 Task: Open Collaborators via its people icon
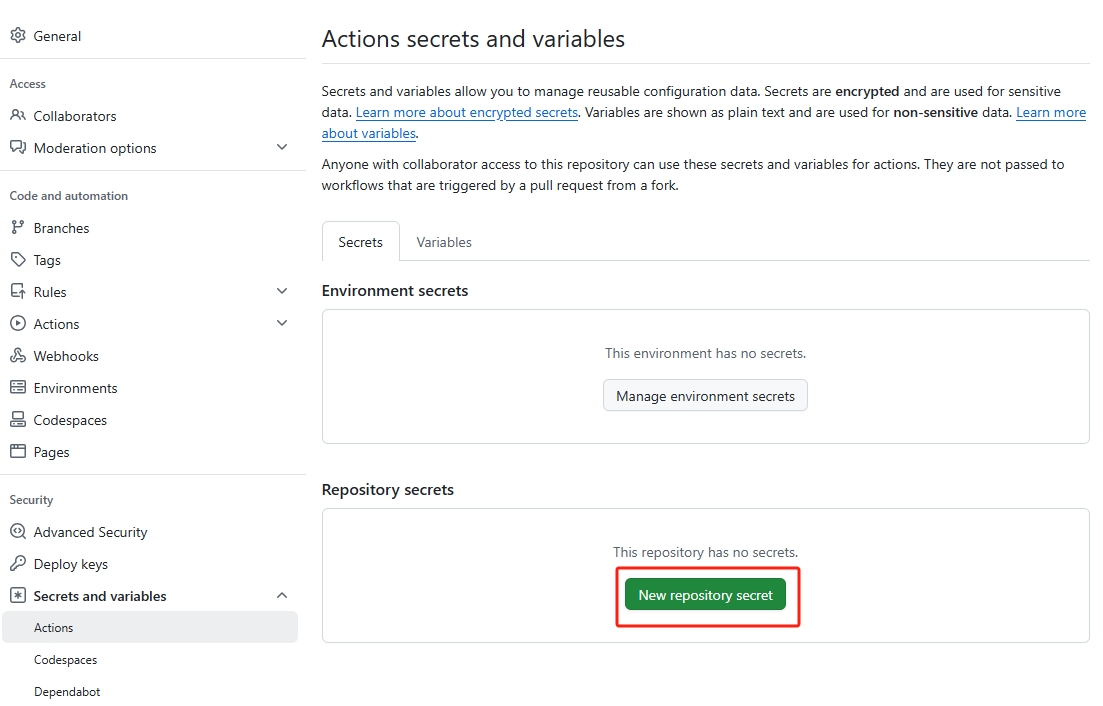click(x=17, y=116)
